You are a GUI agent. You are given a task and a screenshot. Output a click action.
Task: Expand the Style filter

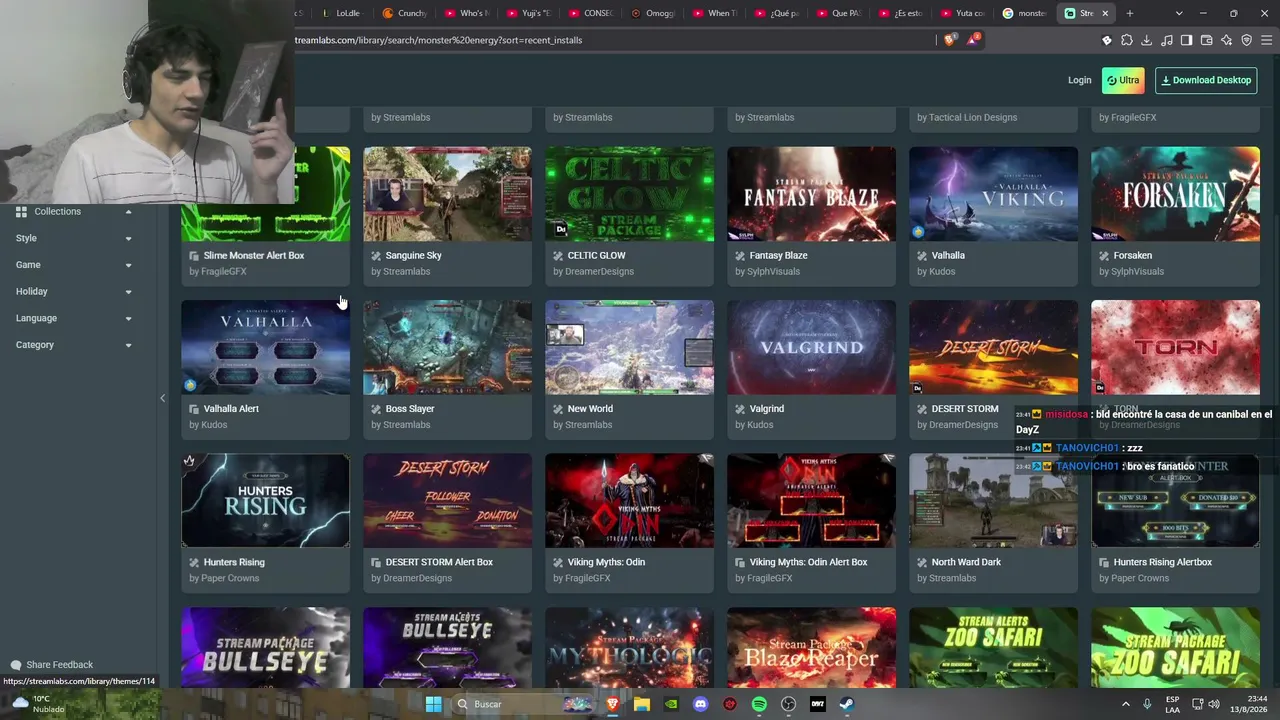coord(128,238)
